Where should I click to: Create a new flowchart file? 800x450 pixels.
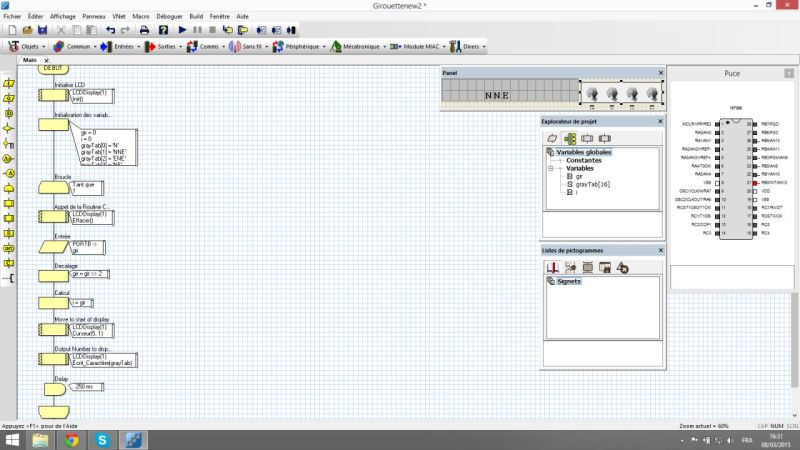coord(12,31)
